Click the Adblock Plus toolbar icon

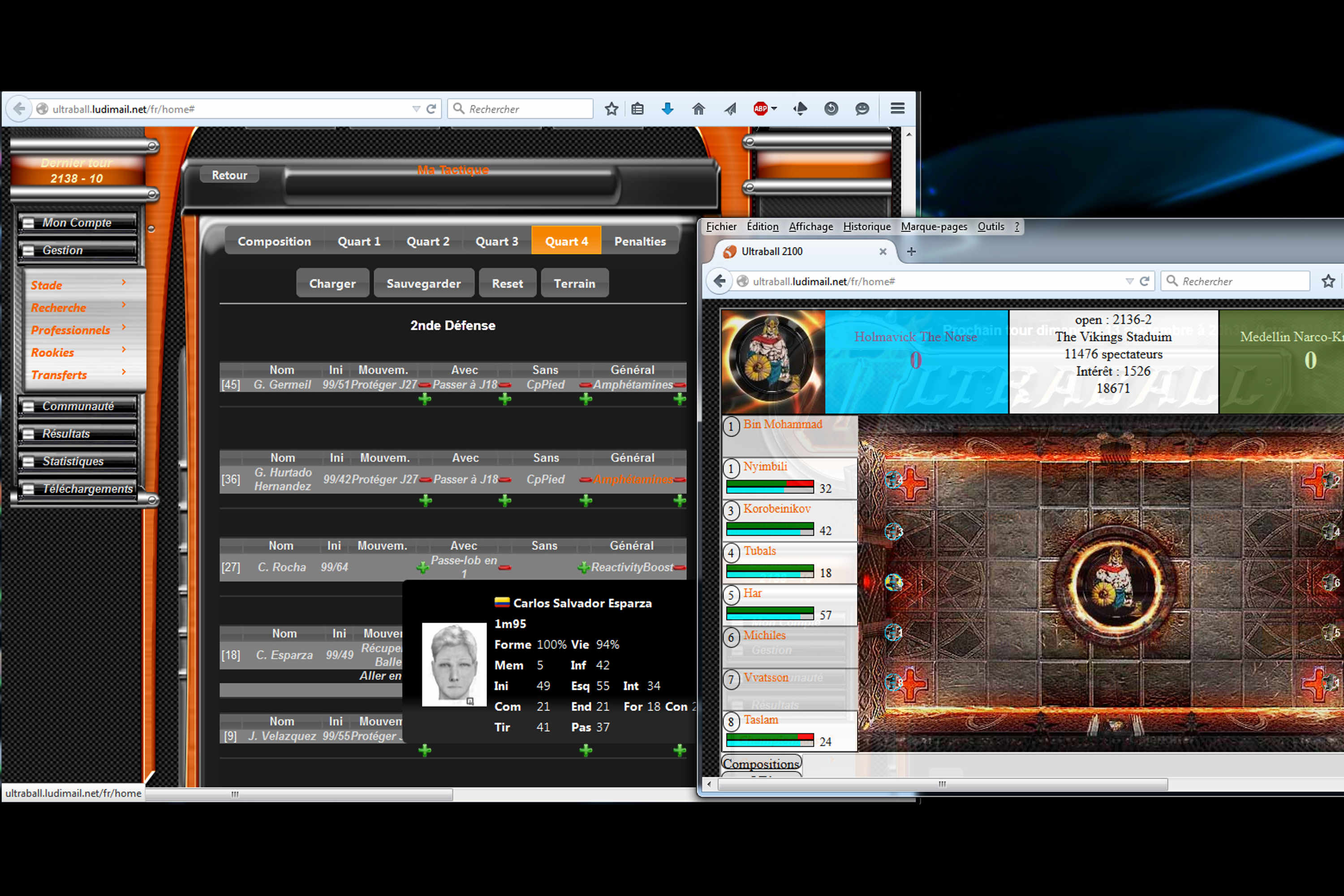[x=760, y=108]
